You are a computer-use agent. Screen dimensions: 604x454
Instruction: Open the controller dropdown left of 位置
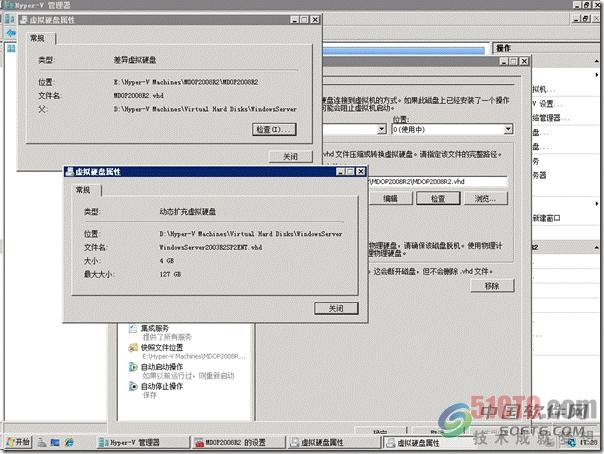coord(354,129)
